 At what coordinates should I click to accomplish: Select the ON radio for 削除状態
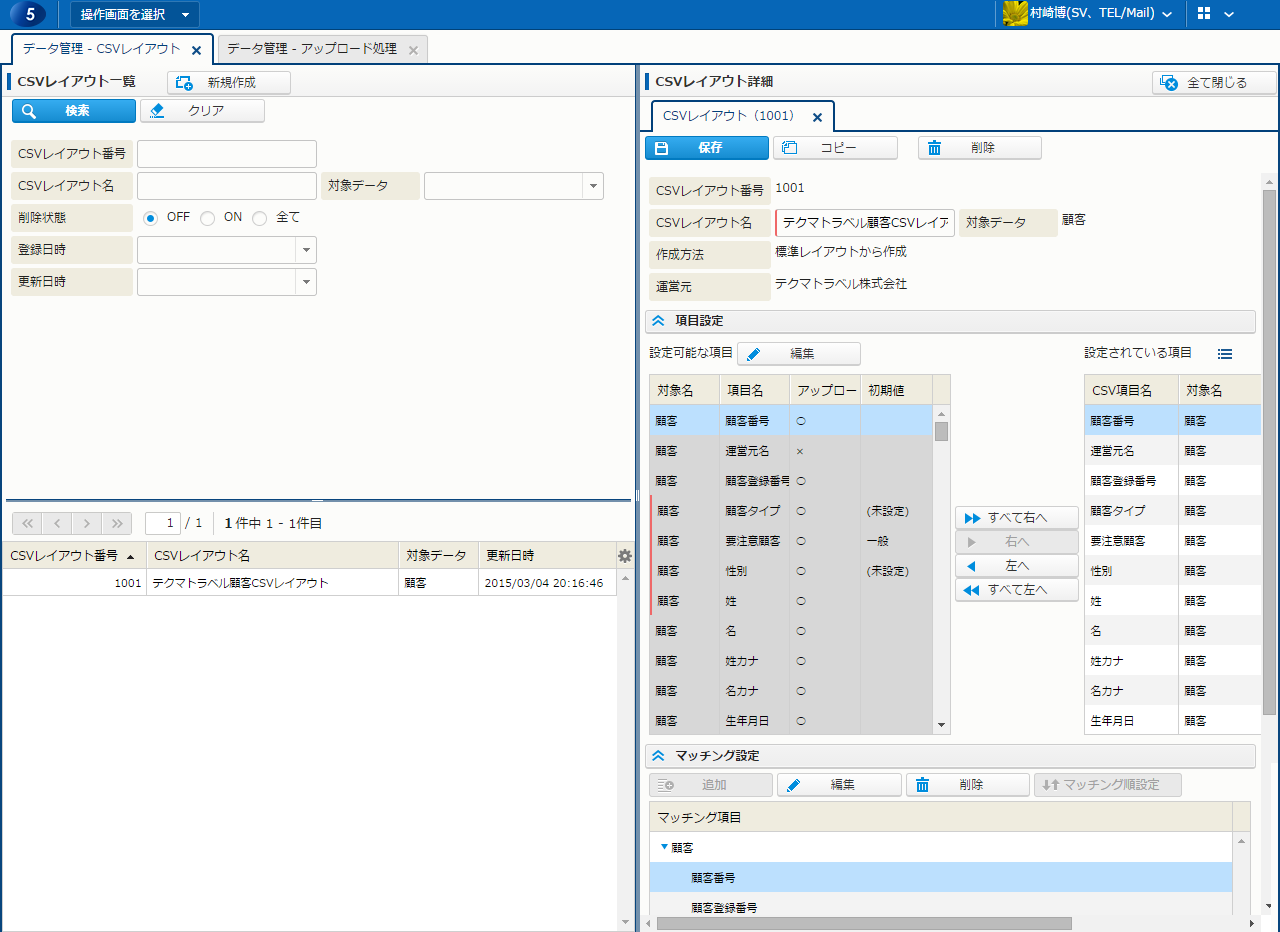click(x=208, y=218)
